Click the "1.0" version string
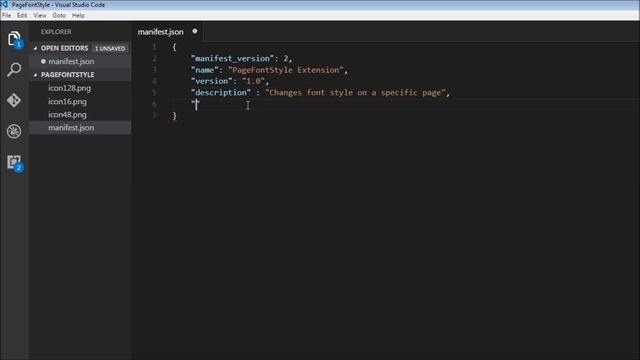This screenshot has height=360, width=640. [x=253, y=81]
